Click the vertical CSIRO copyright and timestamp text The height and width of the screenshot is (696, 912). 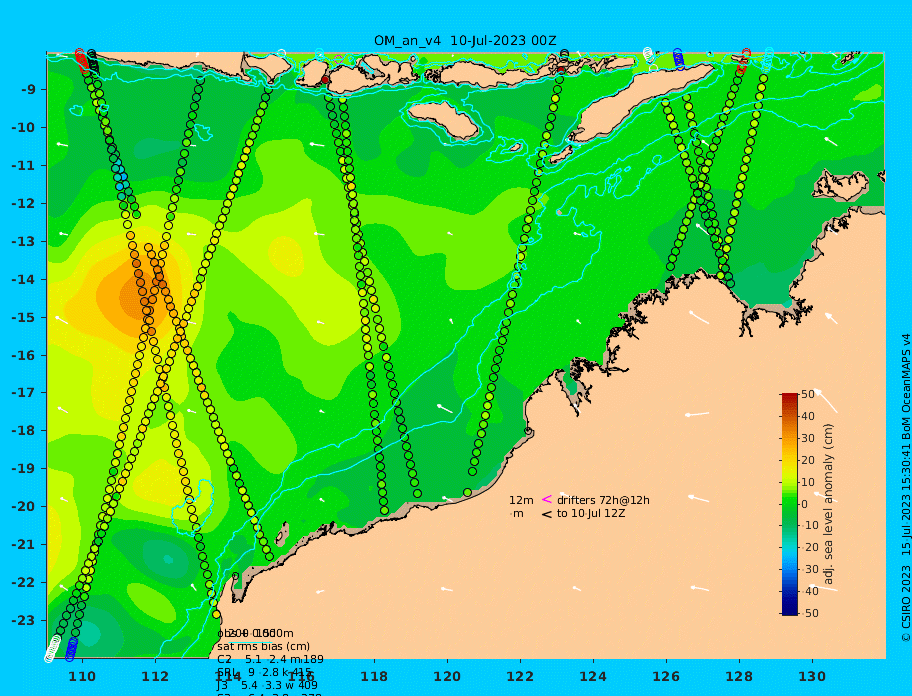[x=906, y=487]
